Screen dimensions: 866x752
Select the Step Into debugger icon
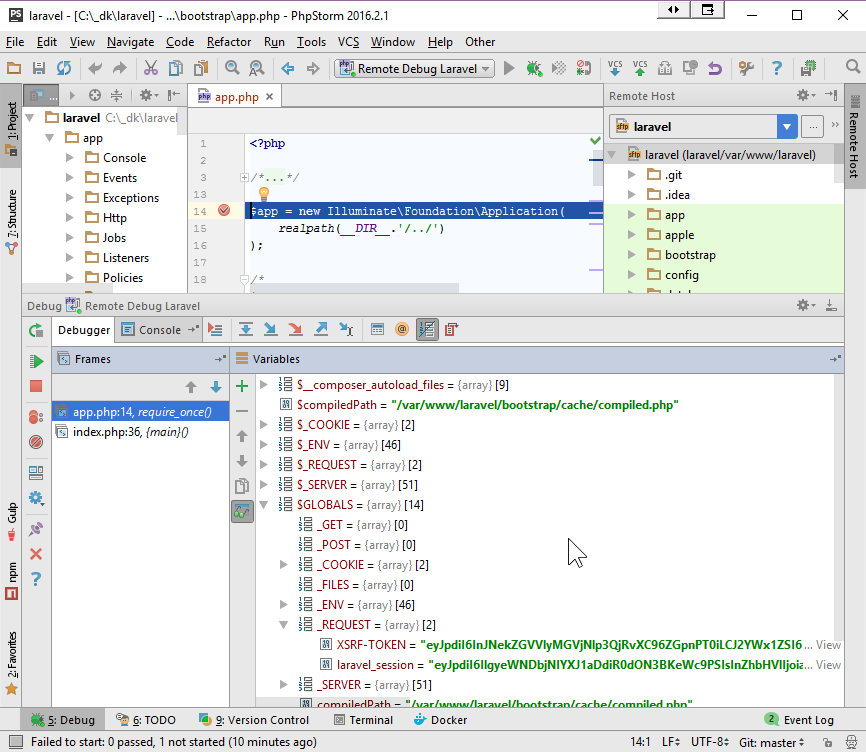pyautogui.click(x=272, y=329)
